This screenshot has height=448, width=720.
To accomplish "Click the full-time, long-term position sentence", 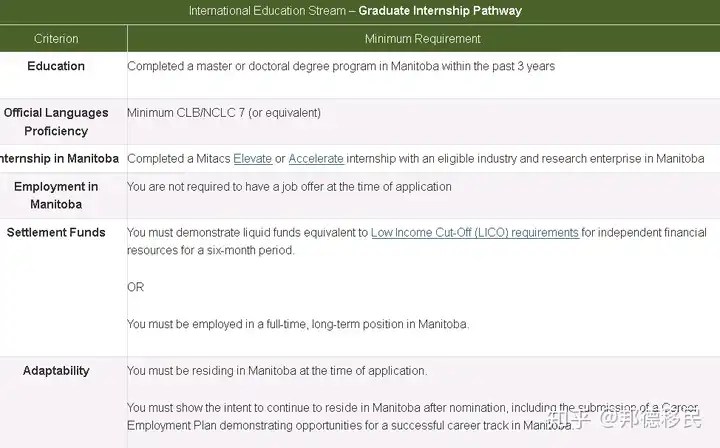I will pyautogui.click(x=298, y=325).
